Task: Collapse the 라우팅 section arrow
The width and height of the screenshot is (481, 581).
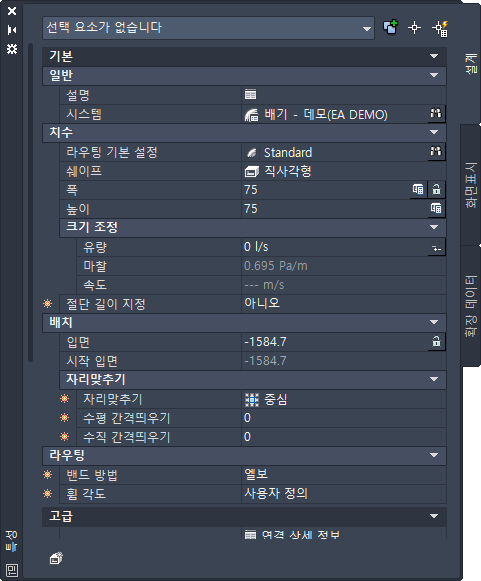Action: 434,455
